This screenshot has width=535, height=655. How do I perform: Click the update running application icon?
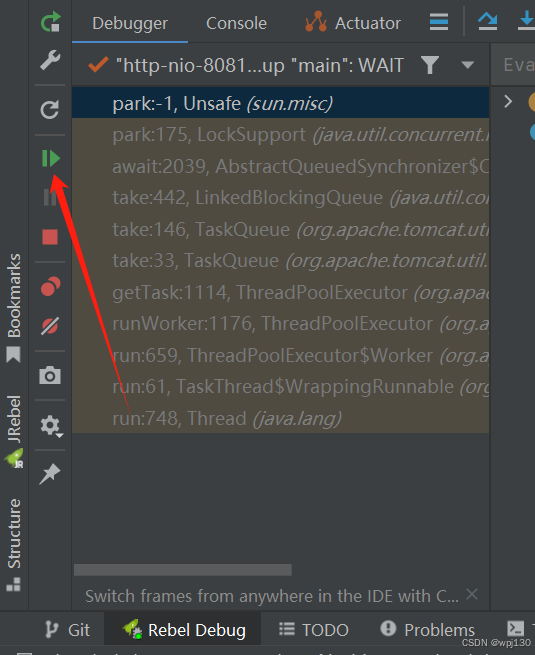pos(50,110)
